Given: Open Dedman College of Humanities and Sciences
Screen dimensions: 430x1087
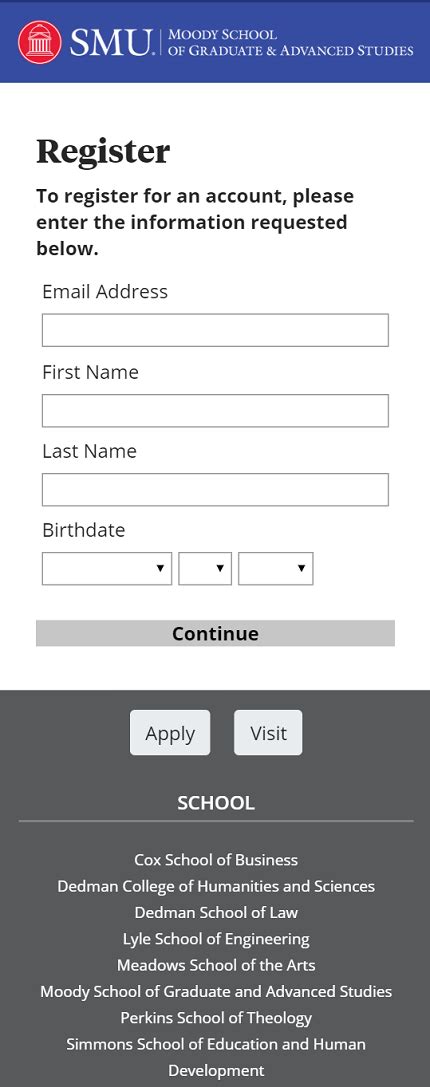Looking at the screenshot, I should 216,886.
